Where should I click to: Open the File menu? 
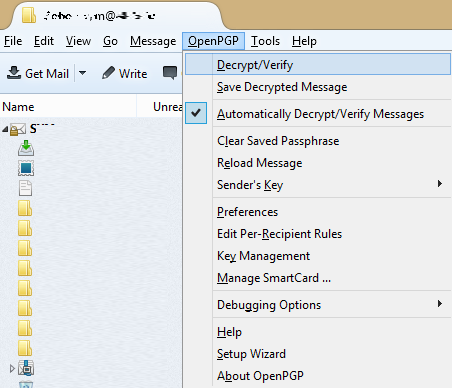[x=13, y=41]
